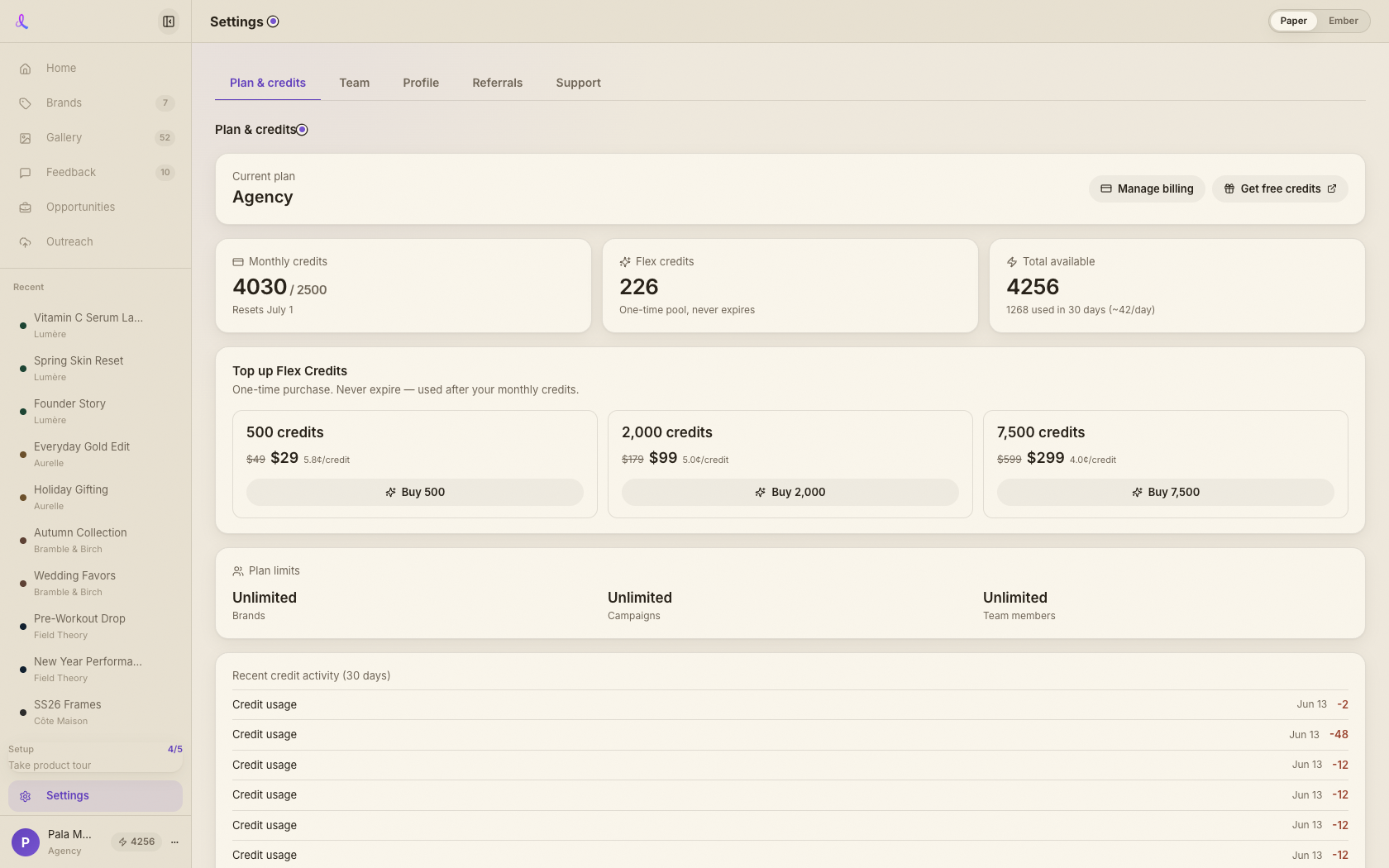Click the info dot next to the Settings title

(273, 21)
